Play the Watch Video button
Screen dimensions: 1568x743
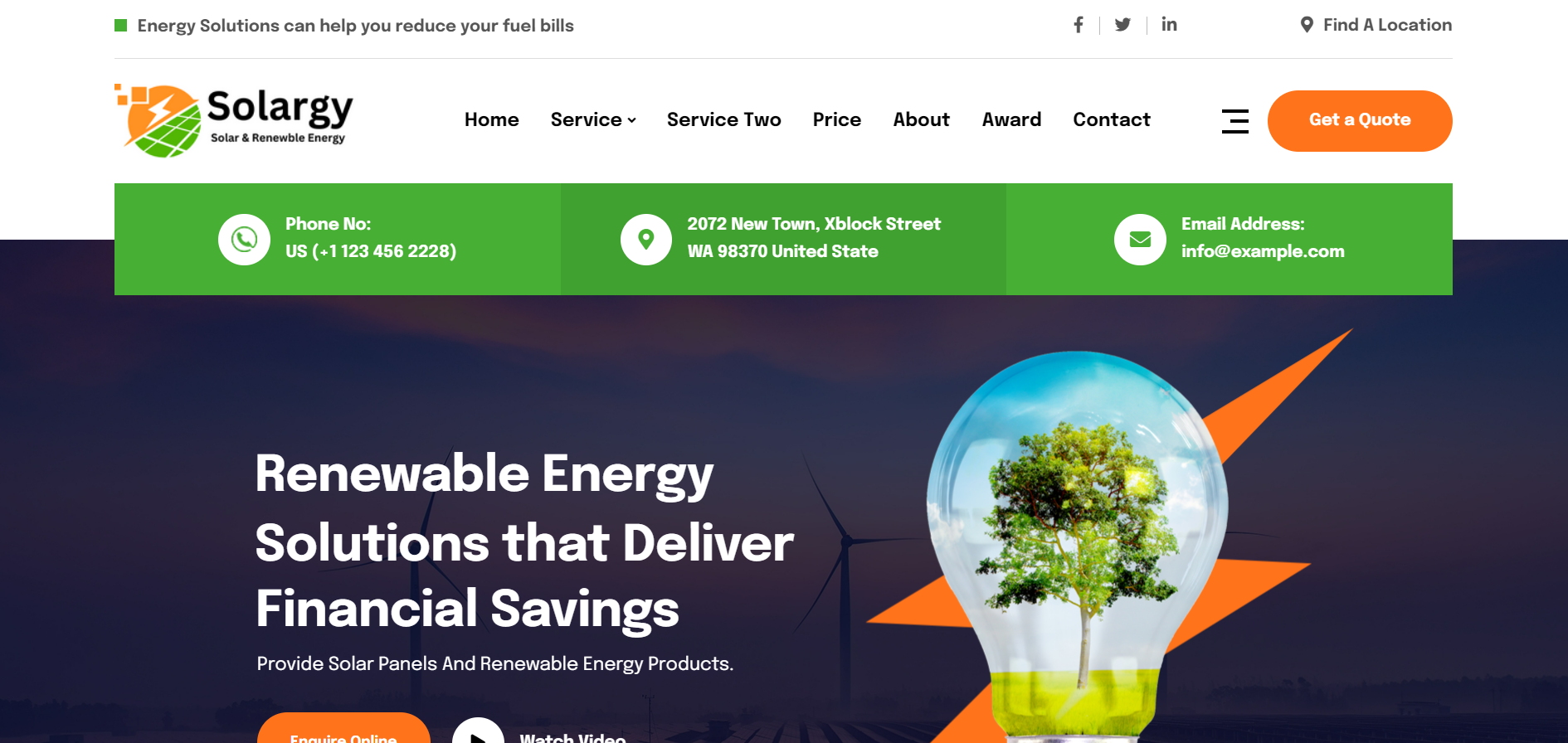point(478,731)
